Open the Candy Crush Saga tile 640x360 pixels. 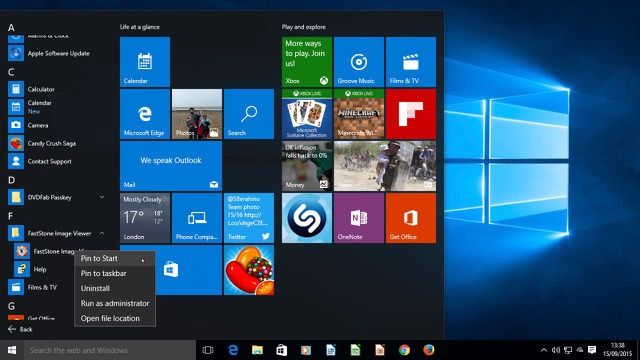(x=249, y=270)
